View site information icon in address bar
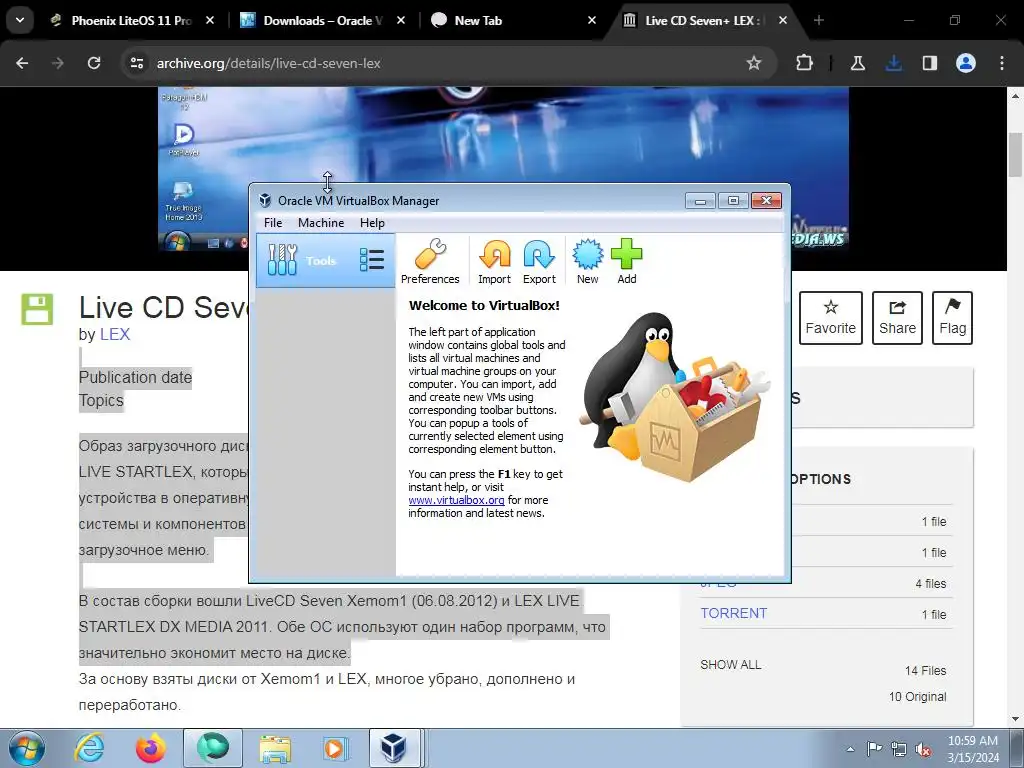This screenshot has width=1024, height=768. [136, 63]
